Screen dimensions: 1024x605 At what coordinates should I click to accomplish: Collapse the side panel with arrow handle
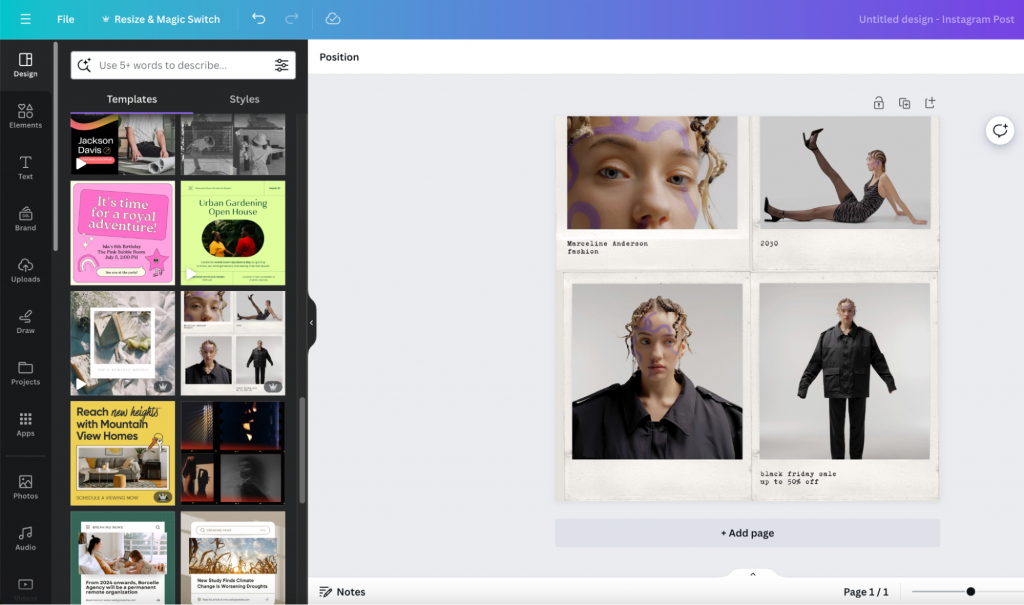(311, 323)
